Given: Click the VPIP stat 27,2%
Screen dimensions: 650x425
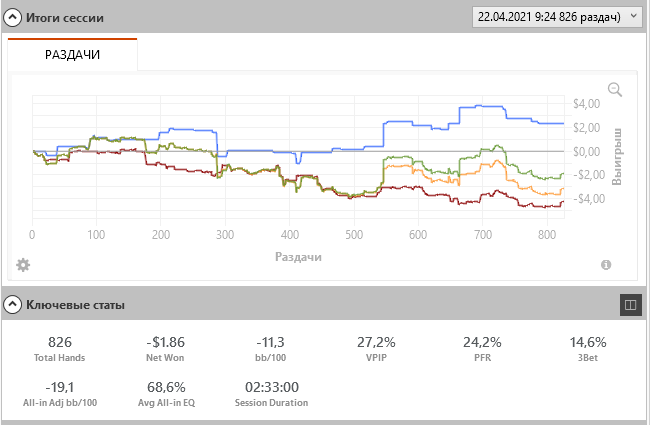Looking at the screenshot, I should coord(376,342).
